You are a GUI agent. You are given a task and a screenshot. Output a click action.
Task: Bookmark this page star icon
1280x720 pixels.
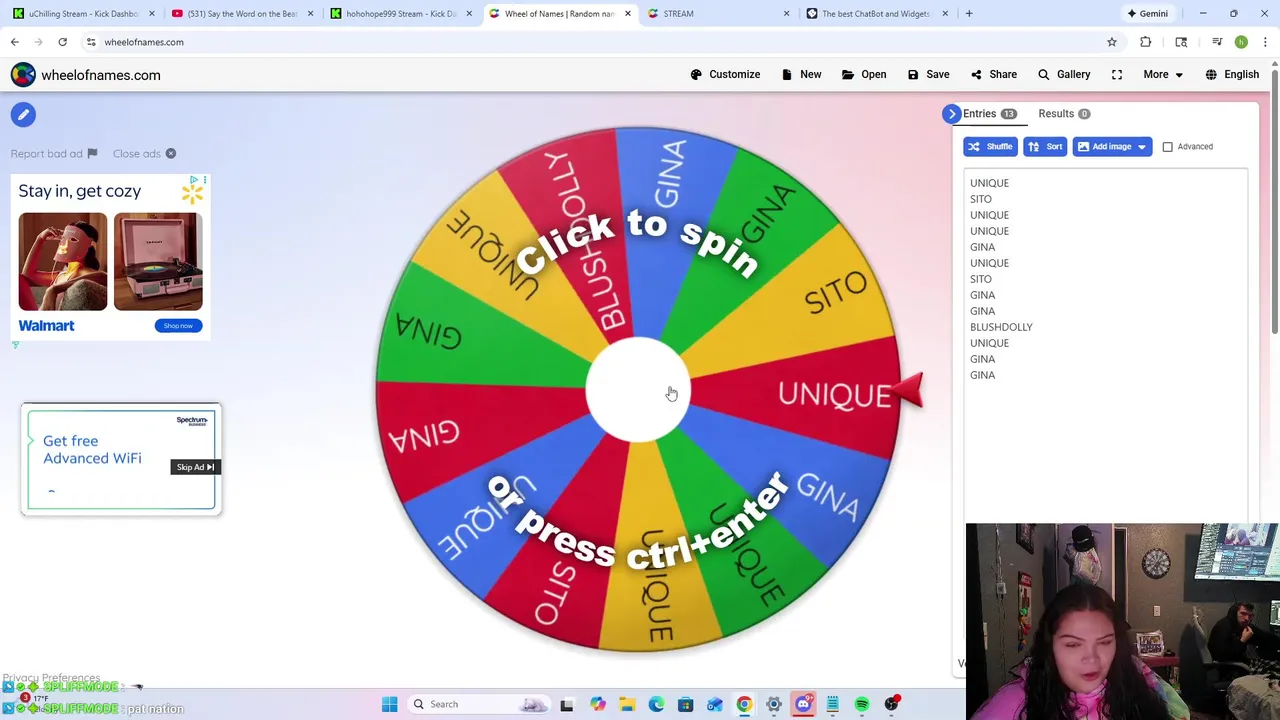coord(1111,42)
